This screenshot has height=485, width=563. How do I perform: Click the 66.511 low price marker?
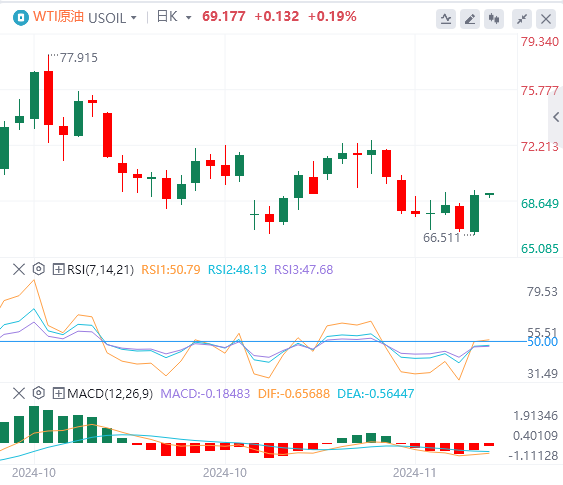point(441,238)
